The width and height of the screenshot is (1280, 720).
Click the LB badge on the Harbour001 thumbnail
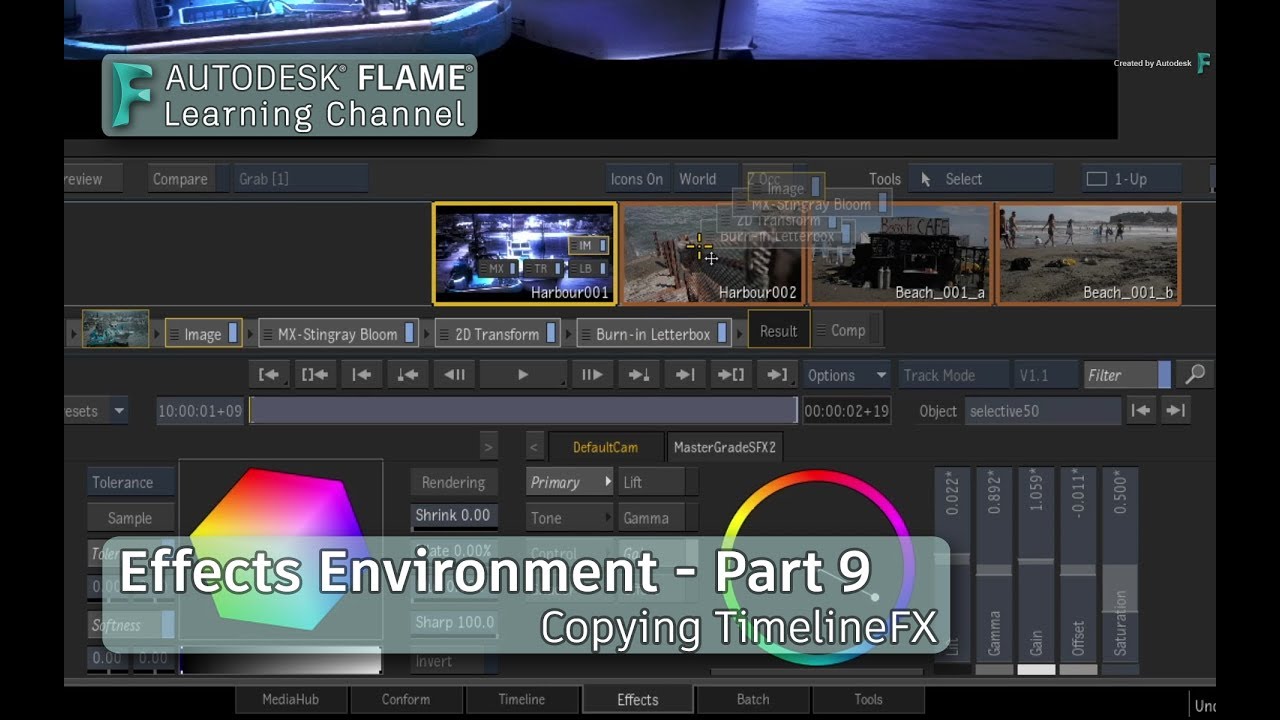589,269
